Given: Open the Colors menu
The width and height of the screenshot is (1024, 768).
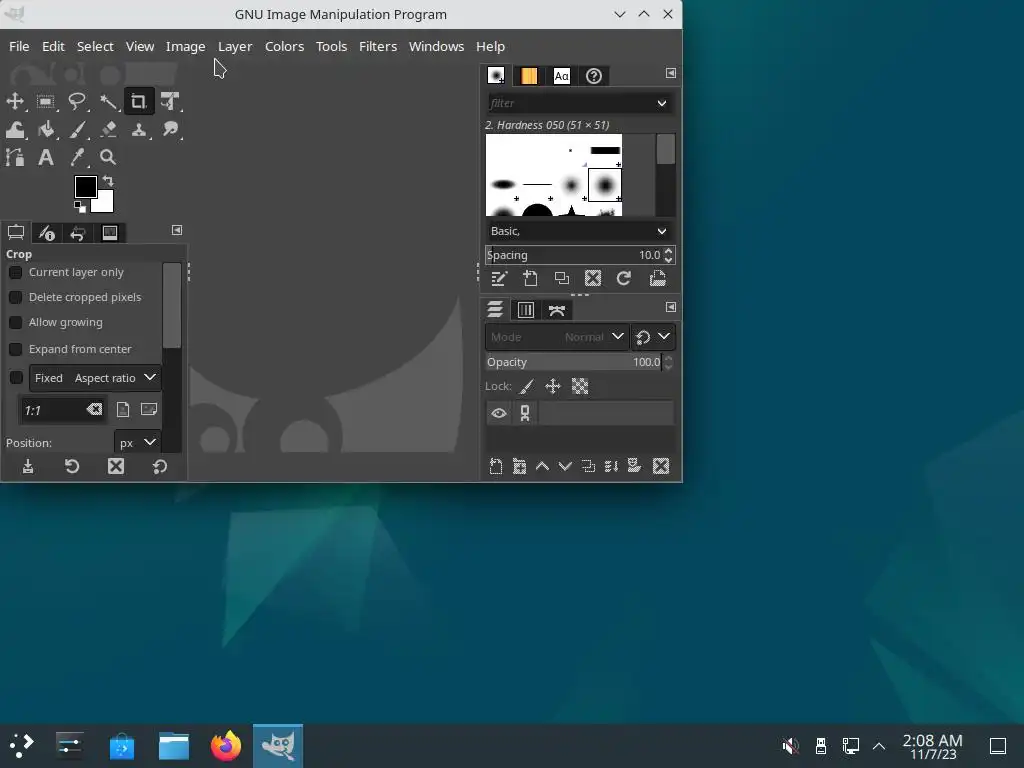Looking at the screenshot, I should click(x=284, y=46).
